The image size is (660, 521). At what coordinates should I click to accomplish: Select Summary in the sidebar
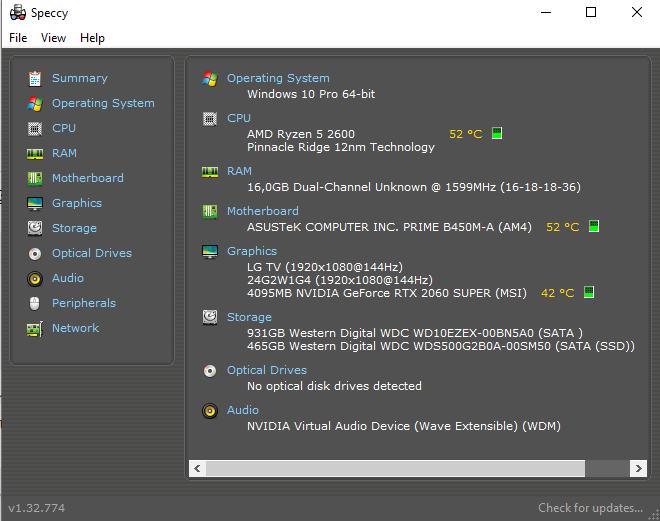[x=80, y=78]
